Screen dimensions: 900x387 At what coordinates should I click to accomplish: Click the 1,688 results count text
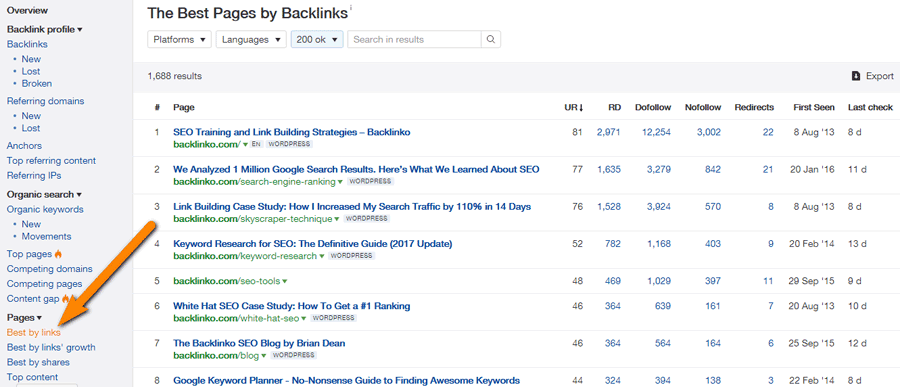tap(174, 76)
